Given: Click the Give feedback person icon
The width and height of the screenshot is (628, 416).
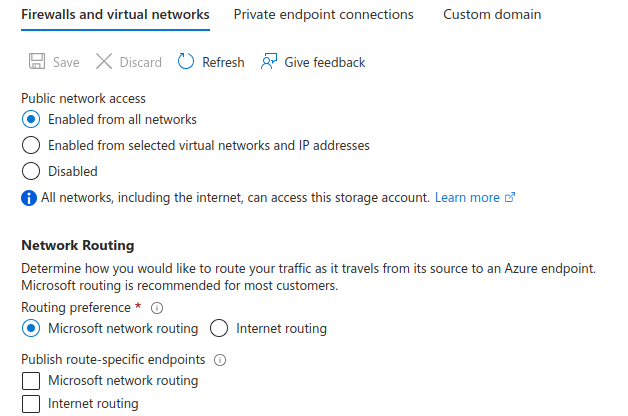Looking at the screenshot, I should 268,62.
